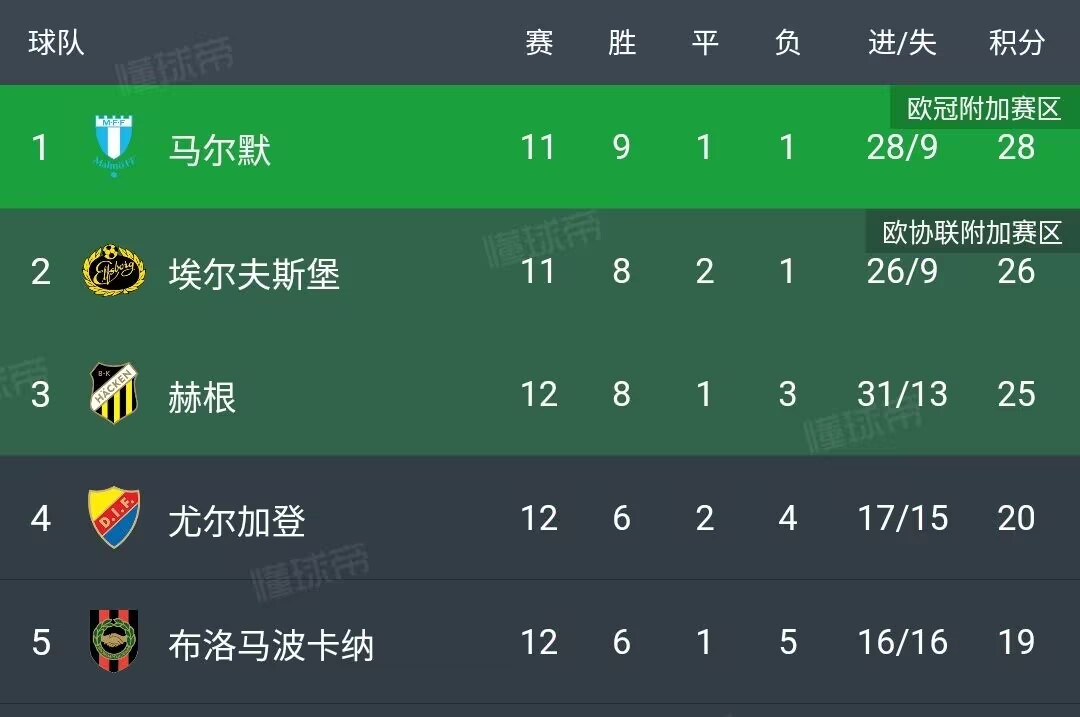
Task: Click the Djurgården DIF team crest
Action: (114, 517)
